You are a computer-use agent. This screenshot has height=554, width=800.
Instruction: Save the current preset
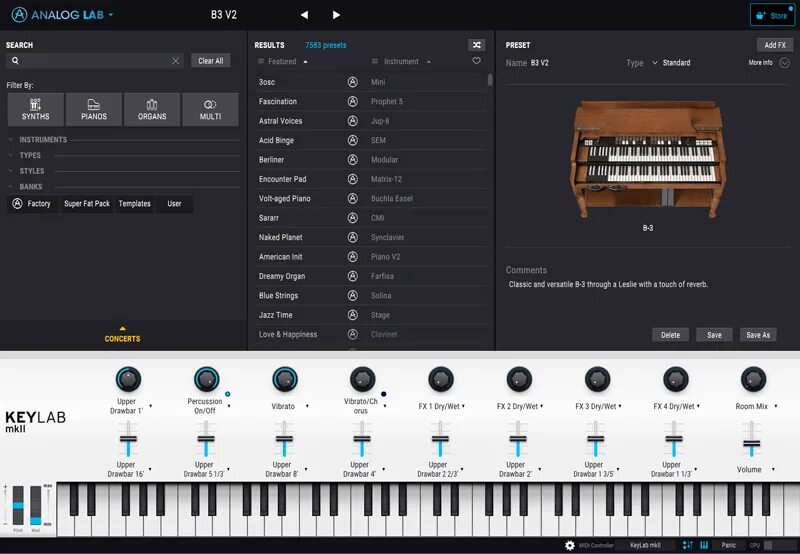(714, 335)
